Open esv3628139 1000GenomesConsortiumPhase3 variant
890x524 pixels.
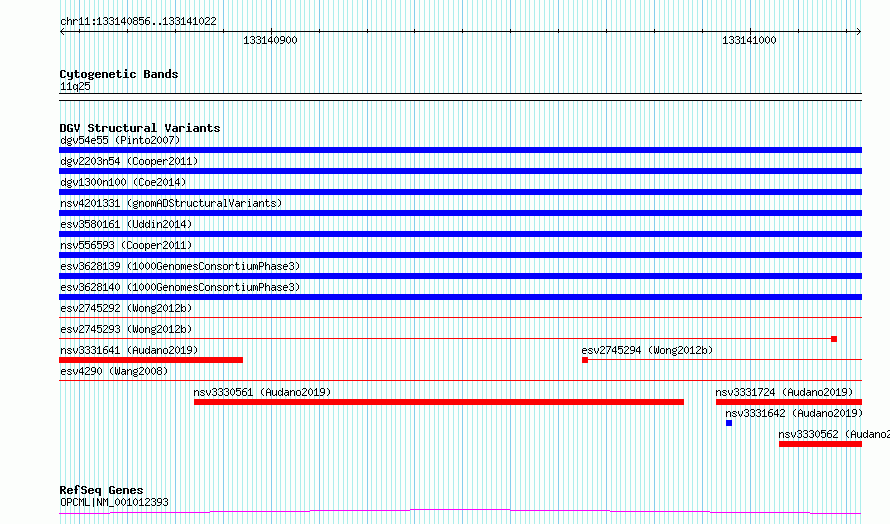point(180,266)
